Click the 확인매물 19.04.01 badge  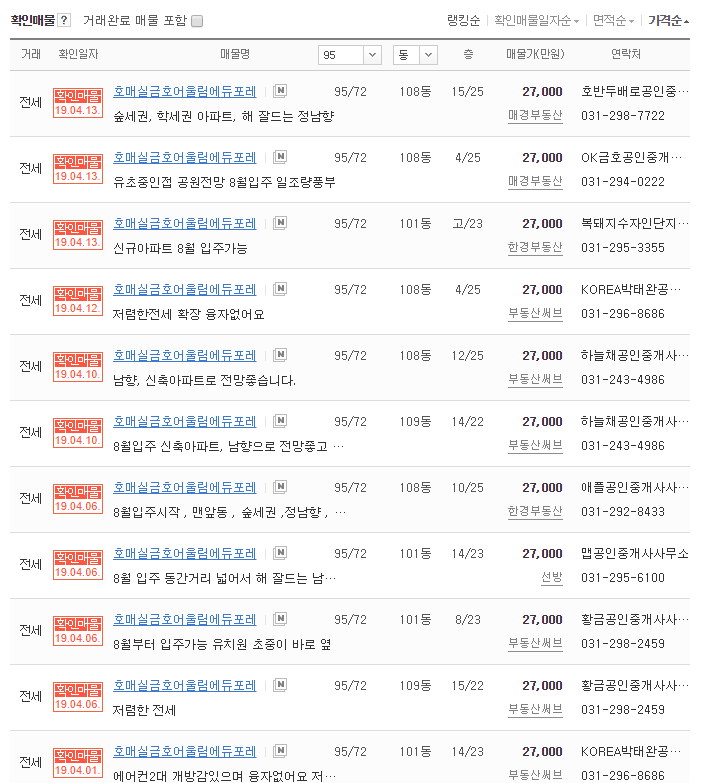[x=78, y=762]
